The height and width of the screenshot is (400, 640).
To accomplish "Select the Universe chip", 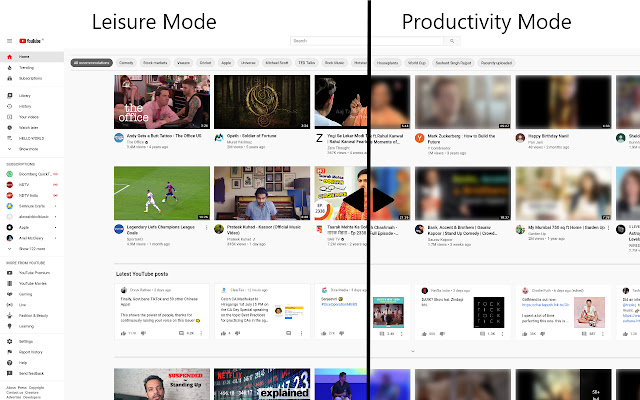I will [248, 63].
